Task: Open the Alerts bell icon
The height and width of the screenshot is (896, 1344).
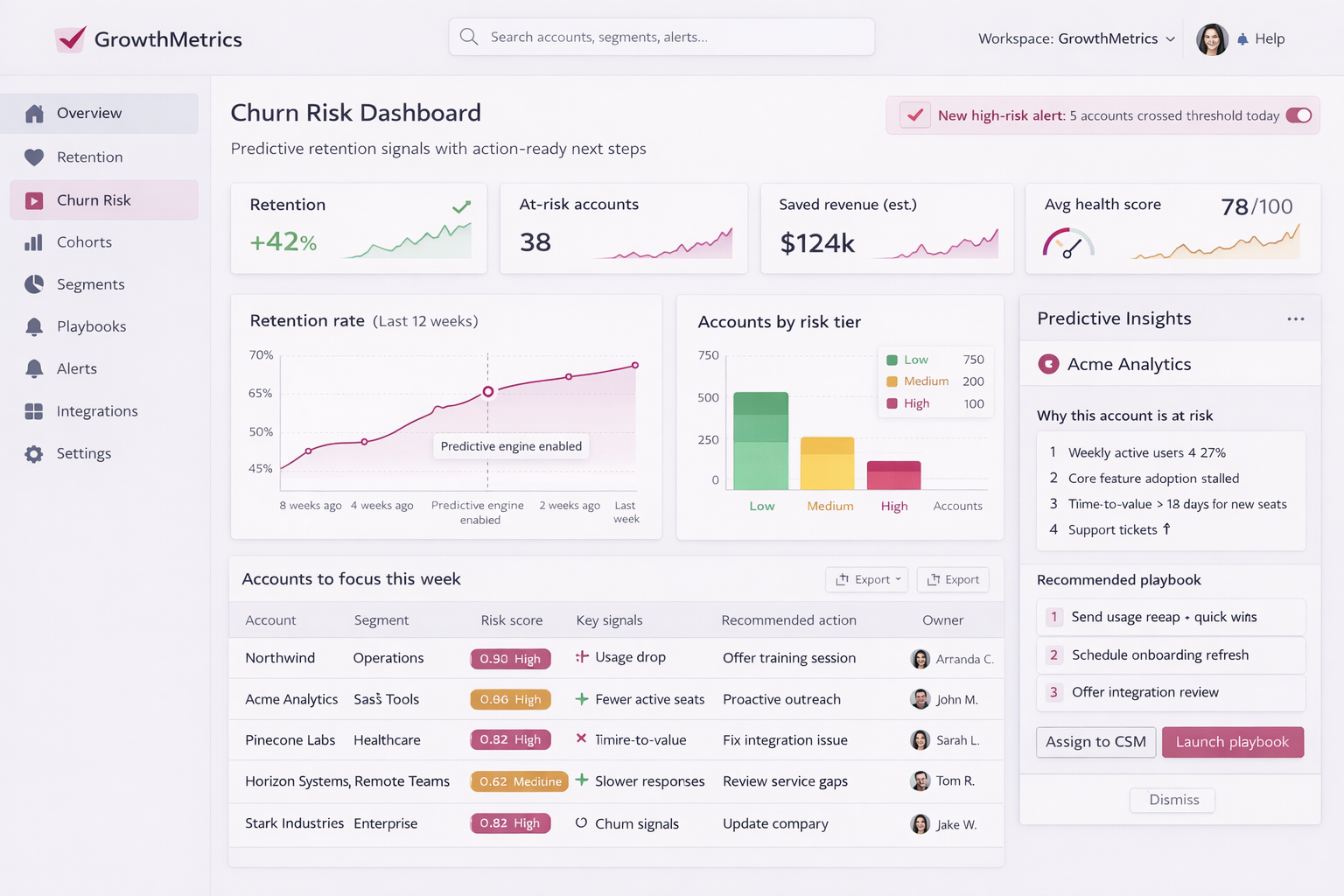Action: 33,368
